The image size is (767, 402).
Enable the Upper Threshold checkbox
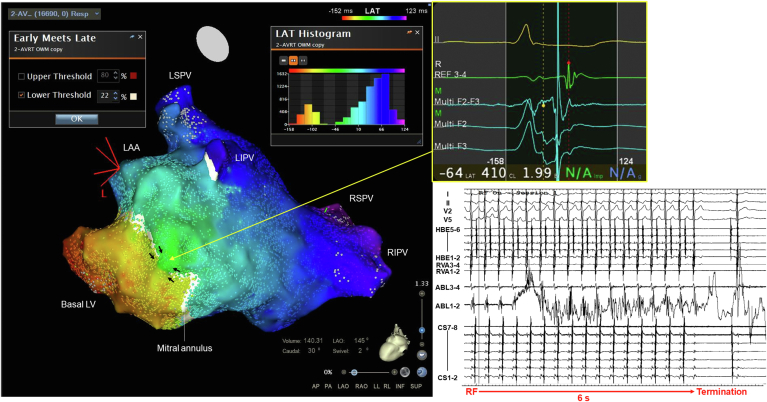pyautogui.click(x=22, y=76)
